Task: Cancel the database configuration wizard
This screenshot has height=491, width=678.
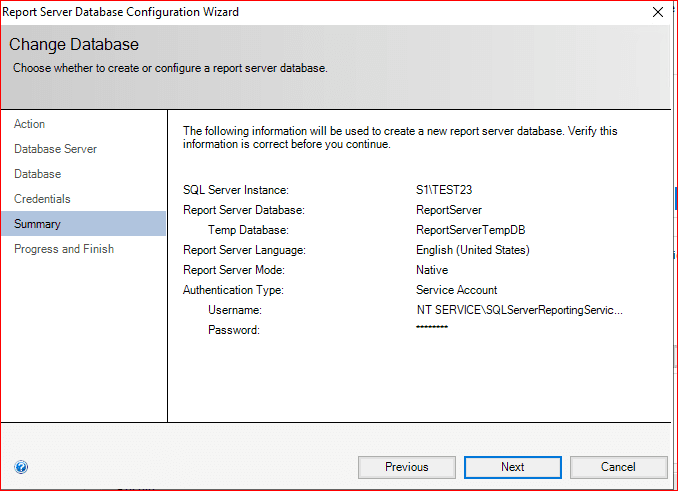Action: point(618,467)
